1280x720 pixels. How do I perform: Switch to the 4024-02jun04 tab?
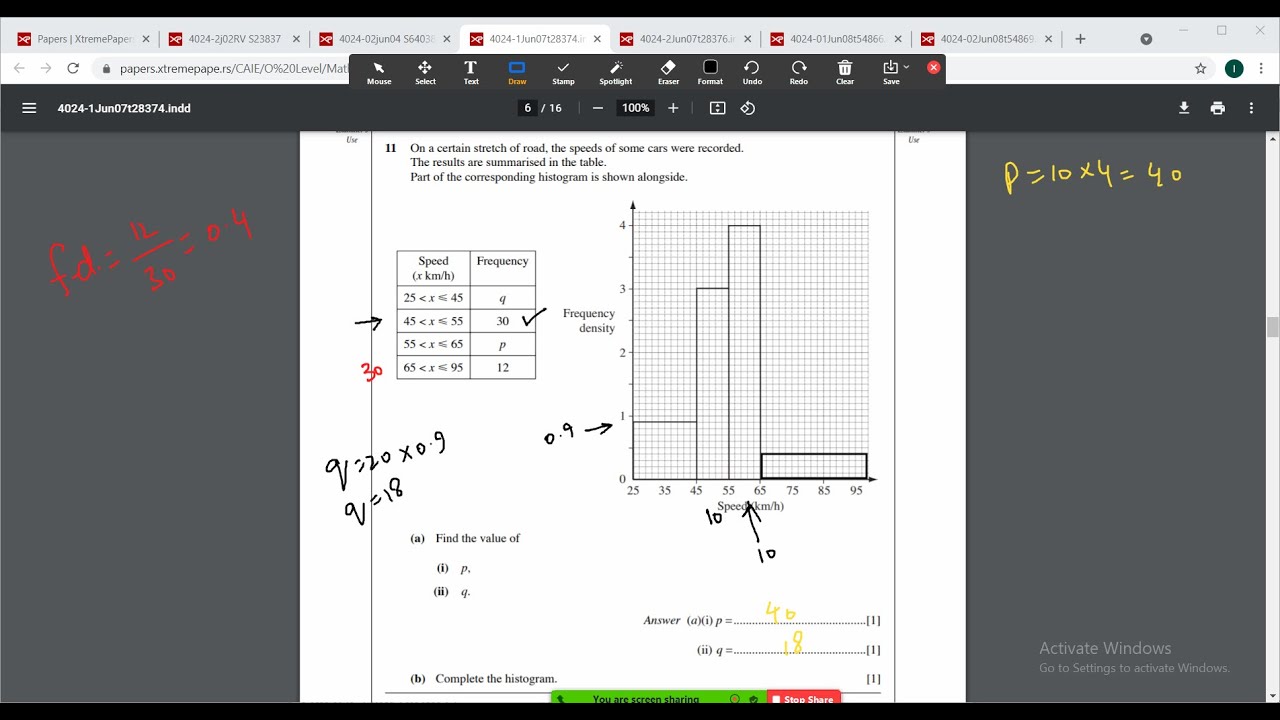click(386, 39)
